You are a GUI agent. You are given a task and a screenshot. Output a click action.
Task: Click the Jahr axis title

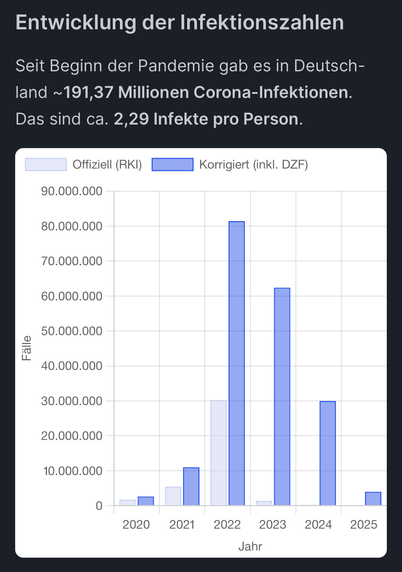pyautogui.click(x=250, y=546)
